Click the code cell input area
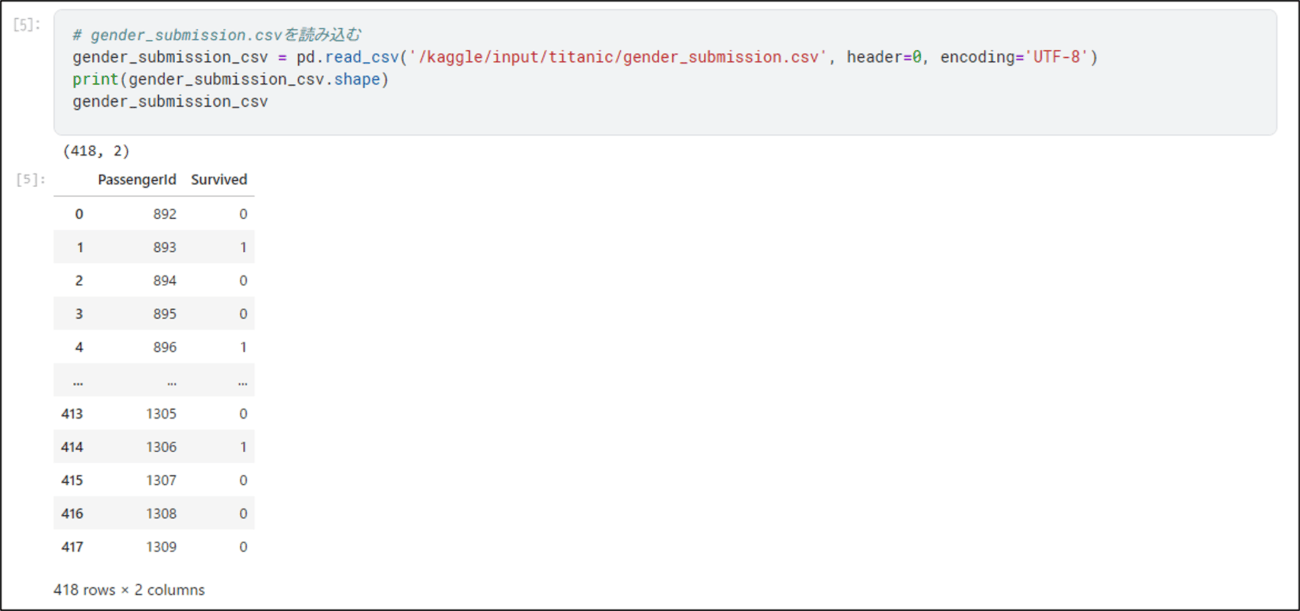This screenshot has width=1300, height=611. [665, 72]
